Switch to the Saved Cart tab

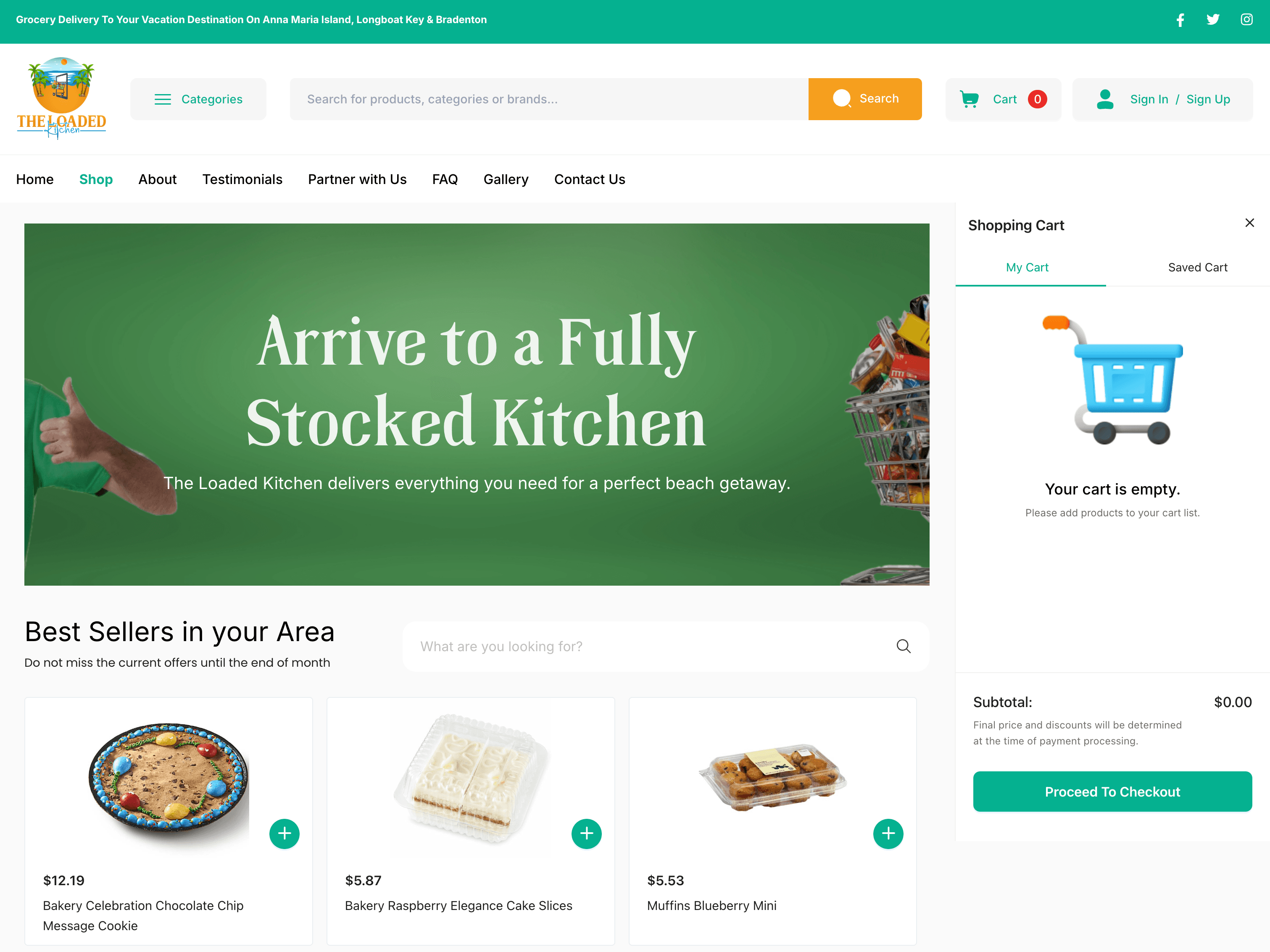tap(1198, 267)
